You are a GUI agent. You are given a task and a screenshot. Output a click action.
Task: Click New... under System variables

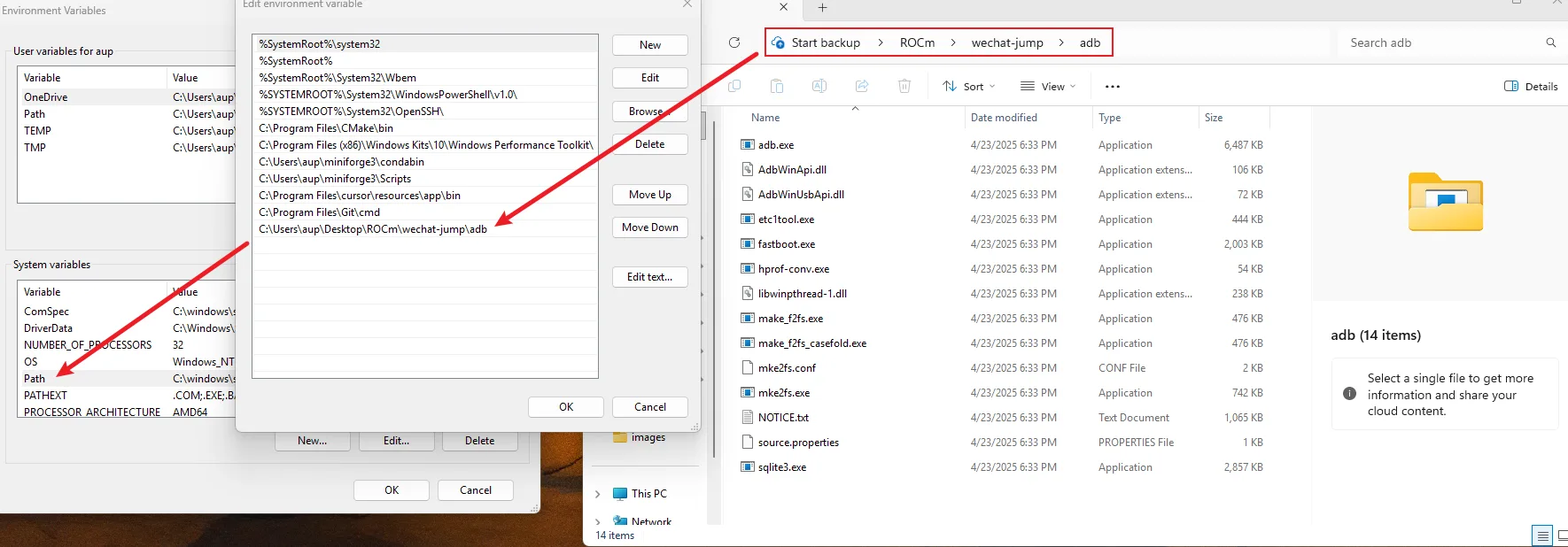[x=312, y=441]
